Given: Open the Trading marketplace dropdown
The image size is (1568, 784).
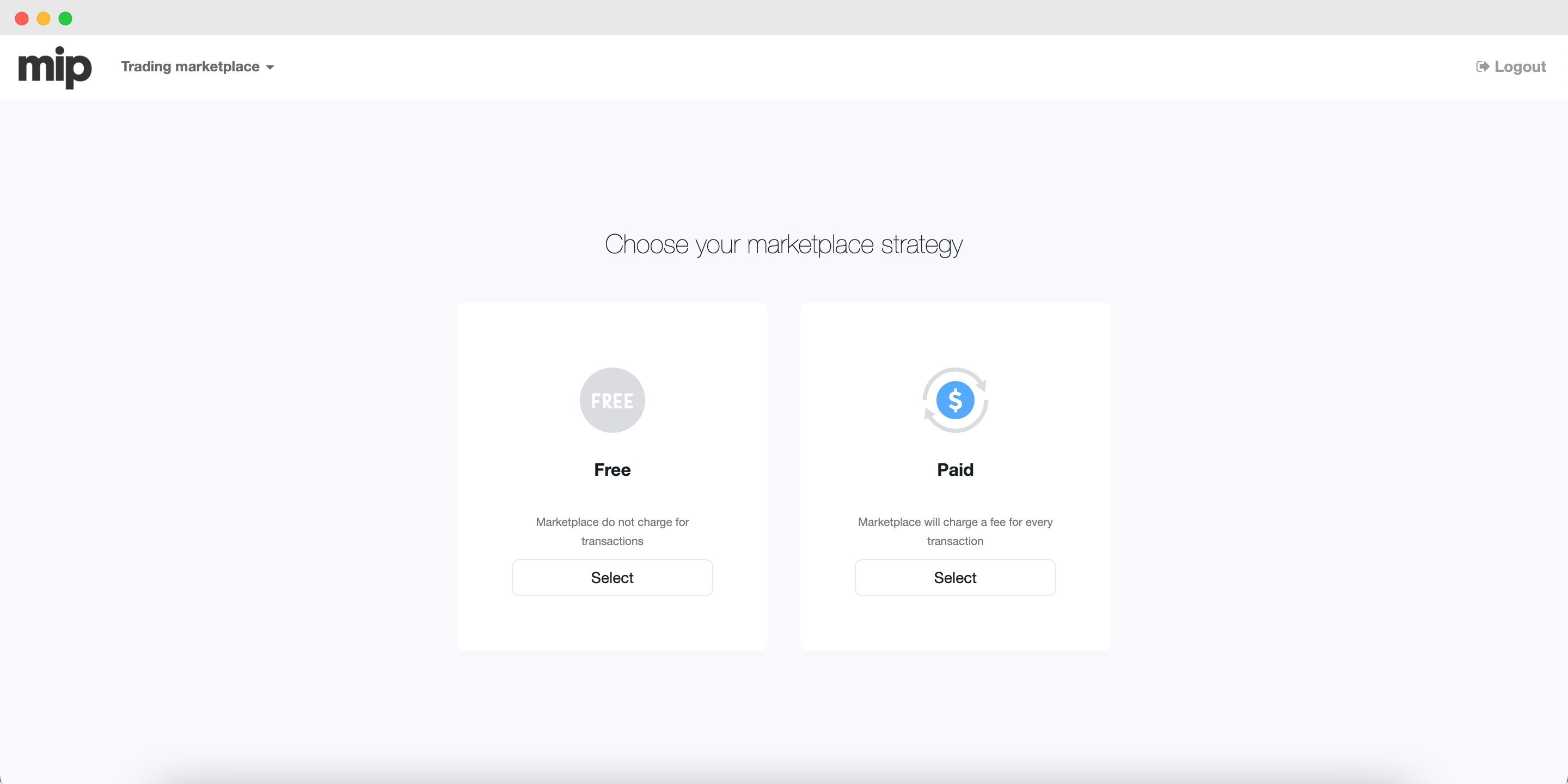Looking at the screenshot, I should (x=197, y=66).
